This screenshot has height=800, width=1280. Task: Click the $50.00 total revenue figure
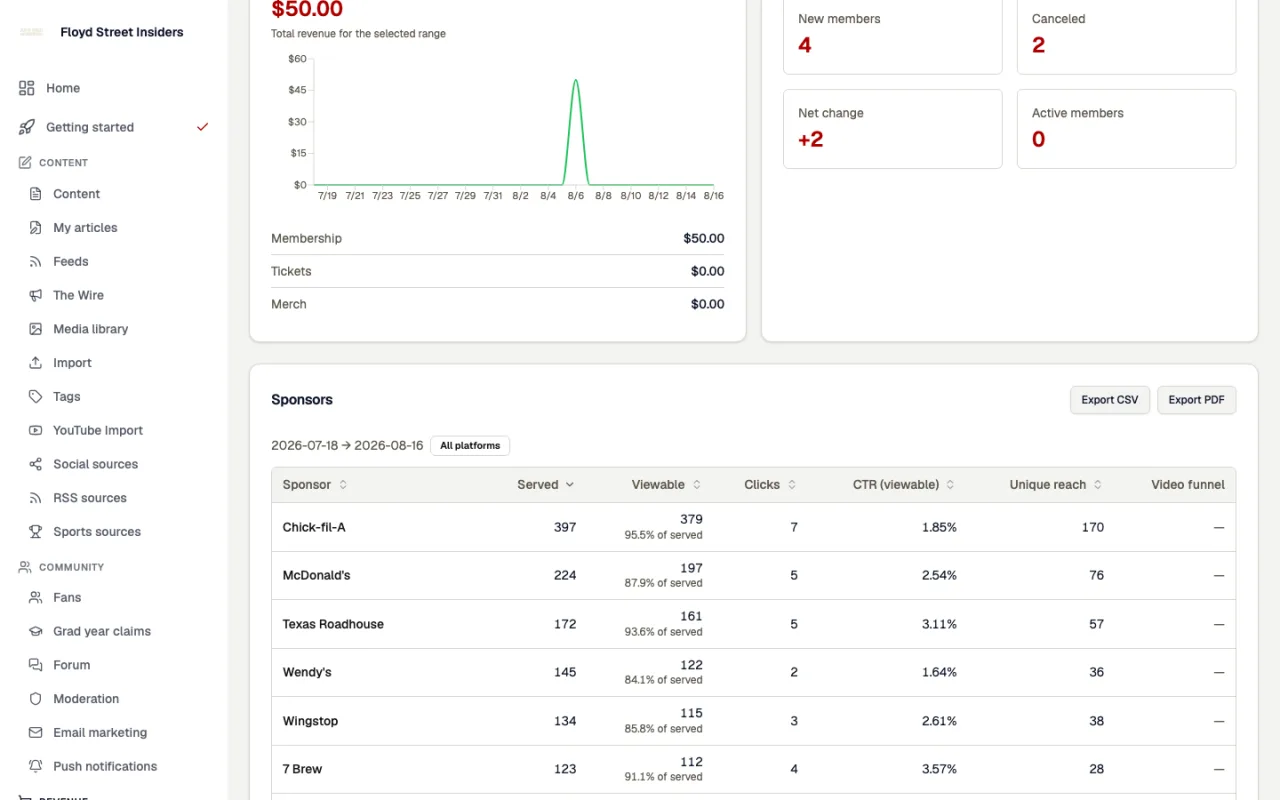point(307,10)
